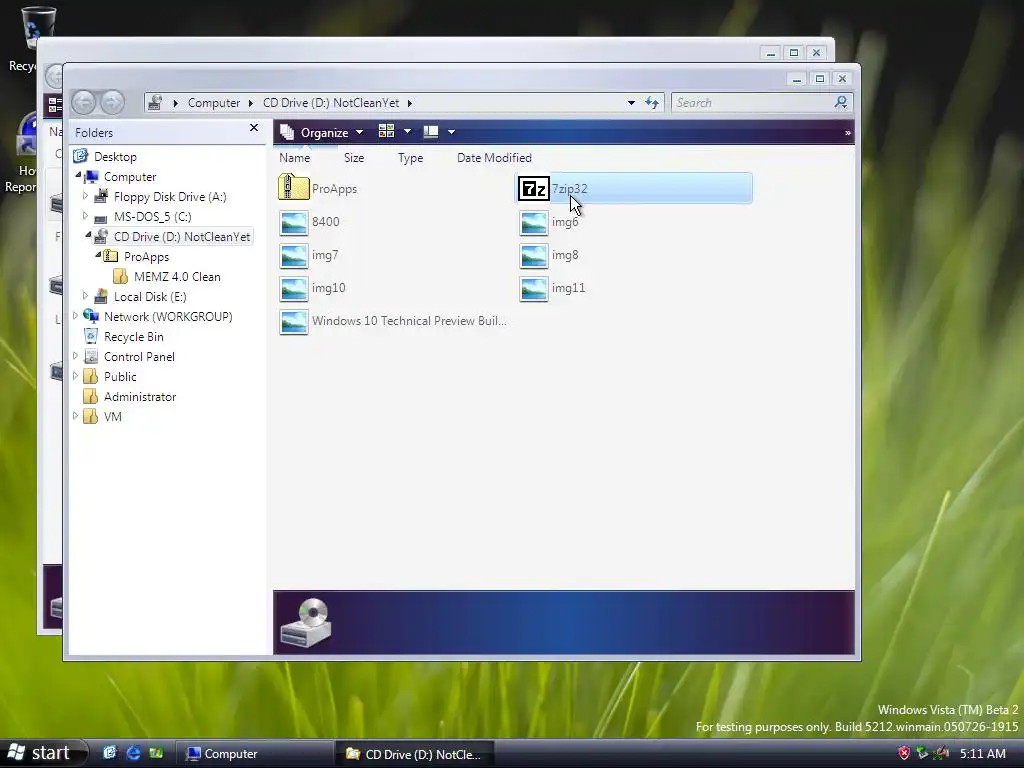This screenshot has height=768, width=1024.
Task: Click the taskbar clock showing 5:11 AM
Action: click(x=982, y=753)
